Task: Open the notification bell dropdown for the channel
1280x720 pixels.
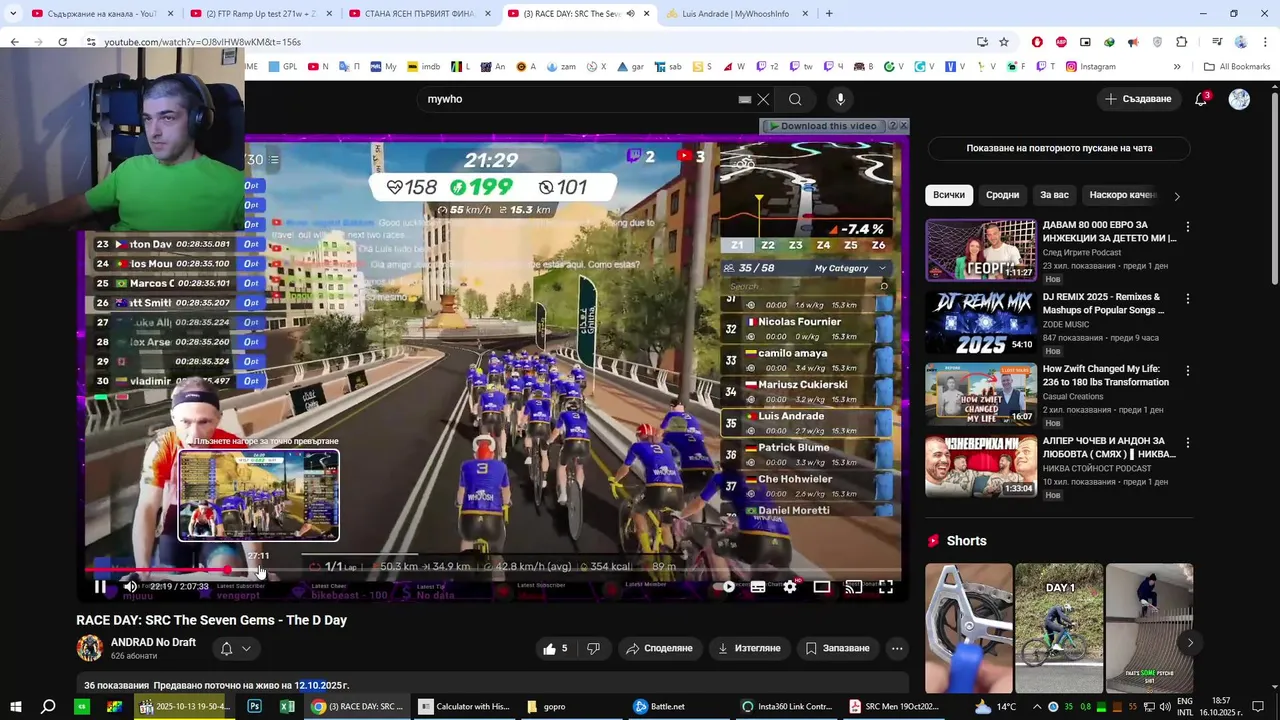Action: [x=235, y=648]
